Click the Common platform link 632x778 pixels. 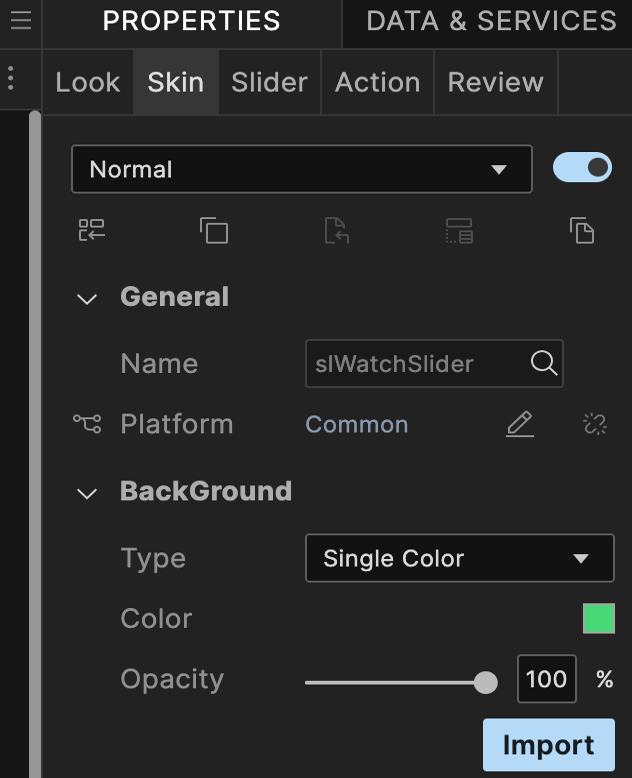(x=356, y=424)
